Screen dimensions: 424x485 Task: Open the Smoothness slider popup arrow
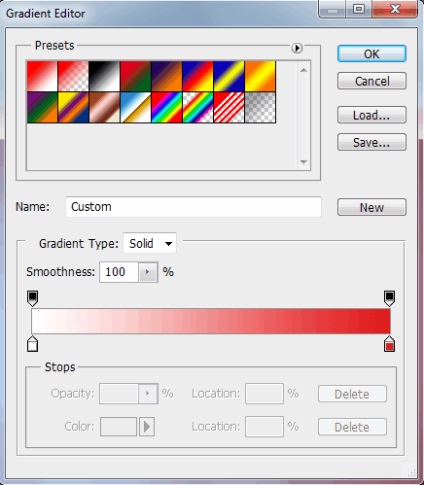click(148, 272)
